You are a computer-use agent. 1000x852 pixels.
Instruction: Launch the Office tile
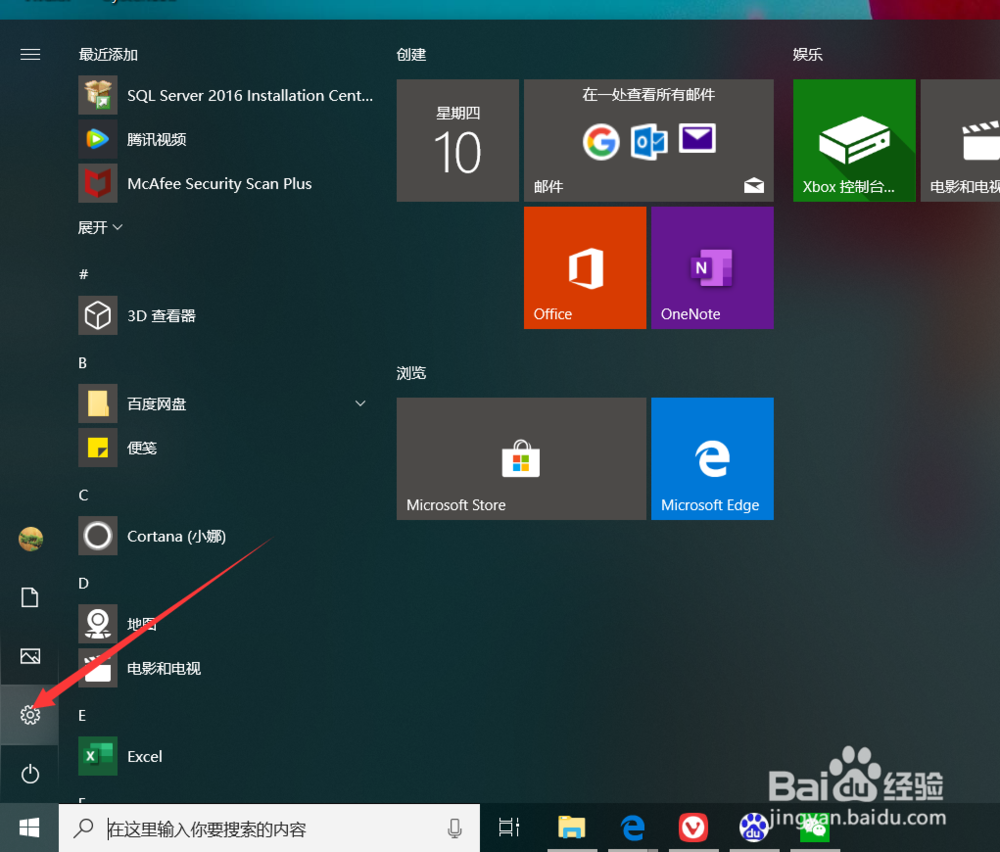pos(585,268)
